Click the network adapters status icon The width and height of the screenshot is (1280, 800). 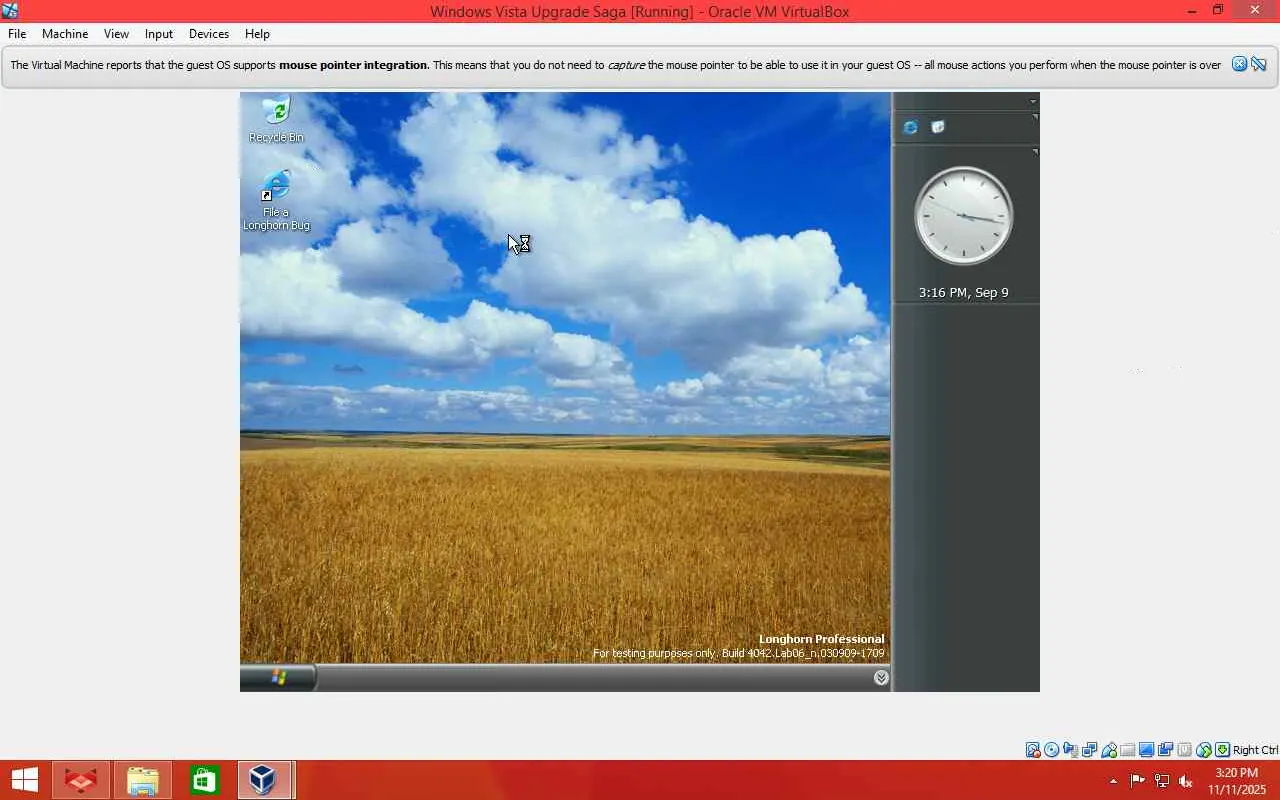point(1090,750)
